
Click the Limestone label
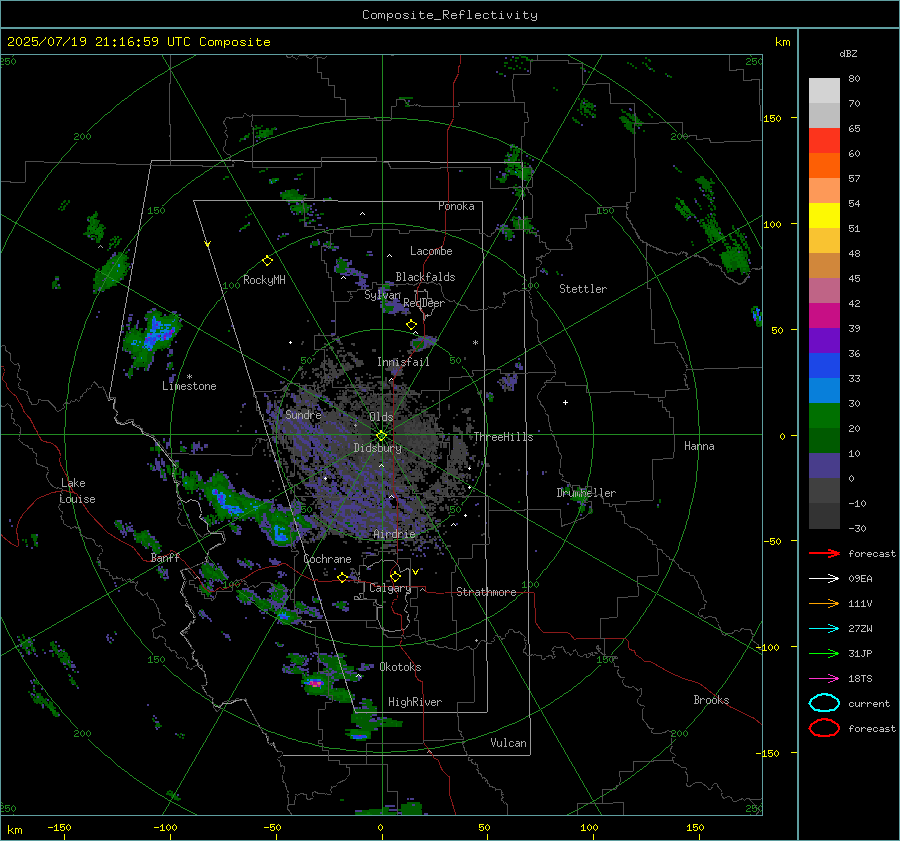point(189,386)
